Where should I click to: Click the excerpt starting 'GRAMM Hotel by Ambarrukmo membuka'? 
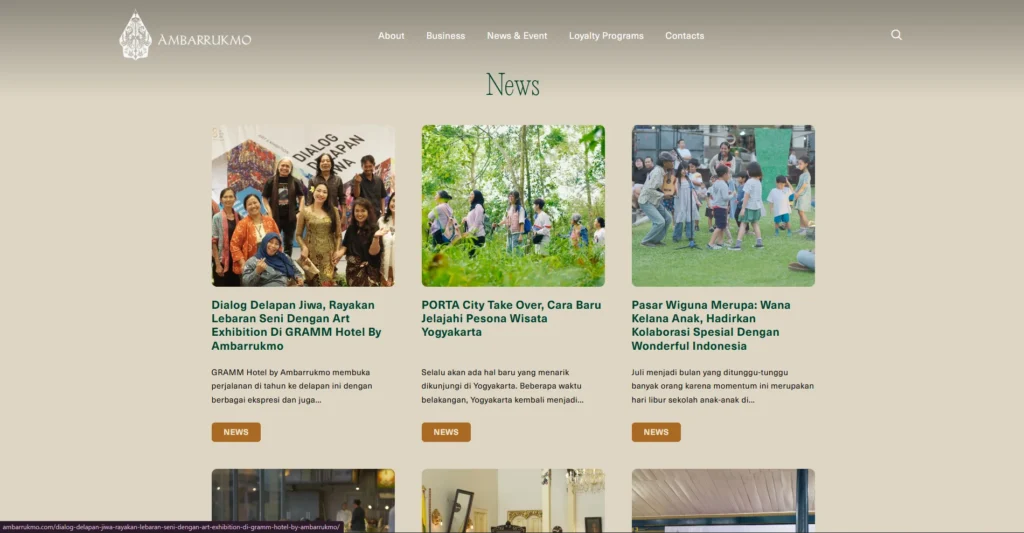click(292, 386)
